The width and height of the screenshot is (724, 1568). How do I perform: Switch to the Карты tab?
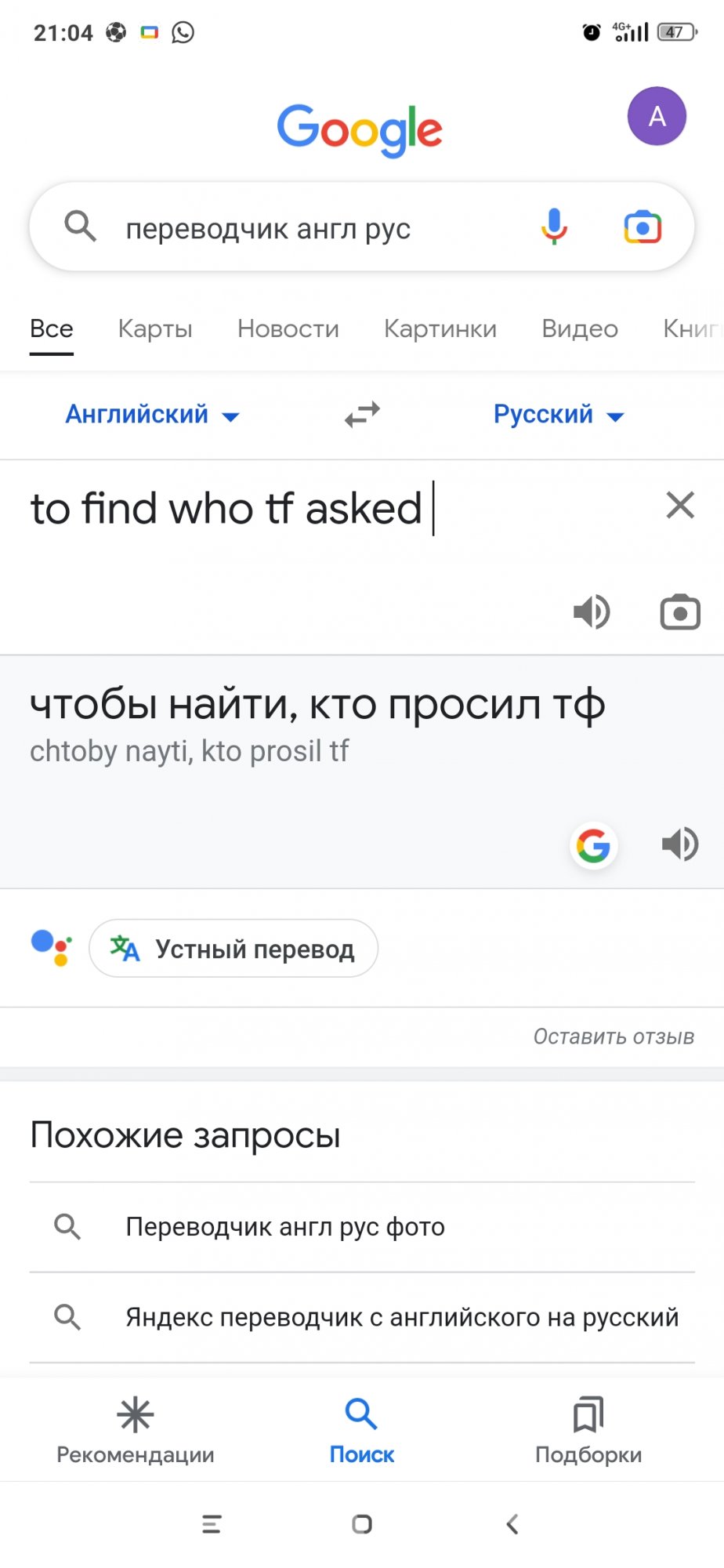click(x=155, y=328)
